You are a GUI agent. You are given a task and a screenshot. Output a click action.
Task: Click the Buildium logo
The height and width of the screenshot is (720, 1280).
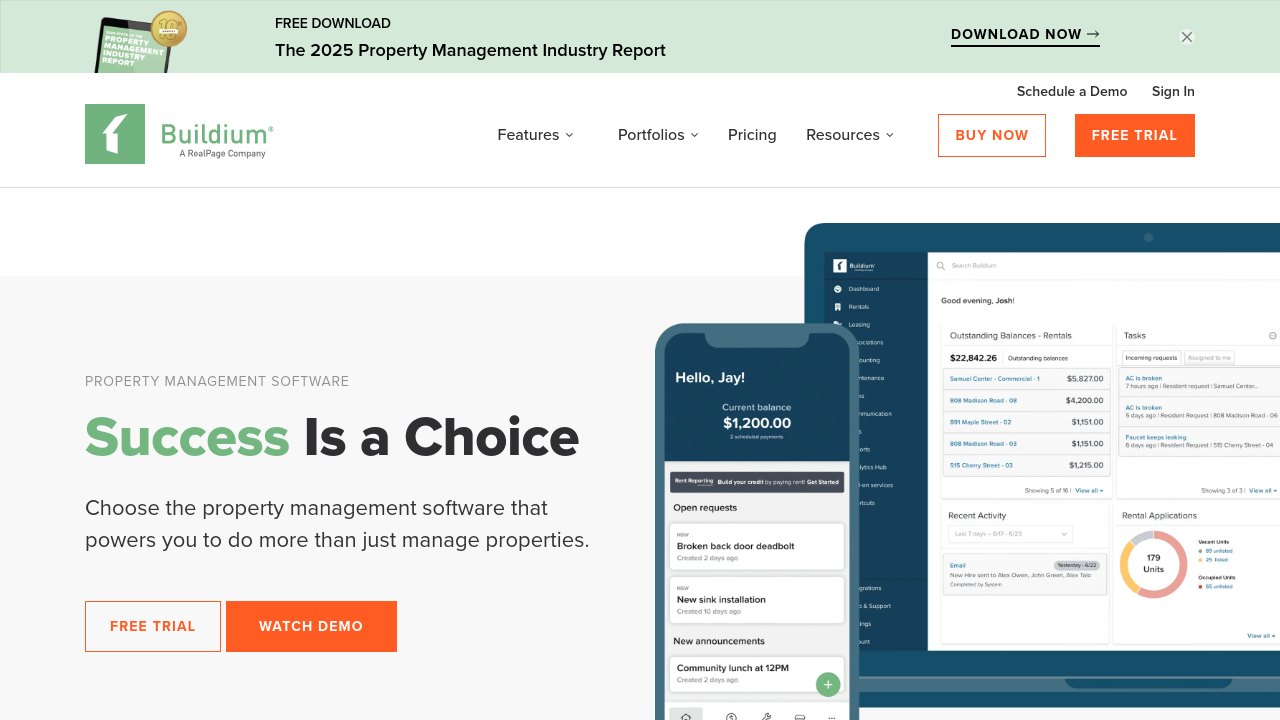coord(179,134)
